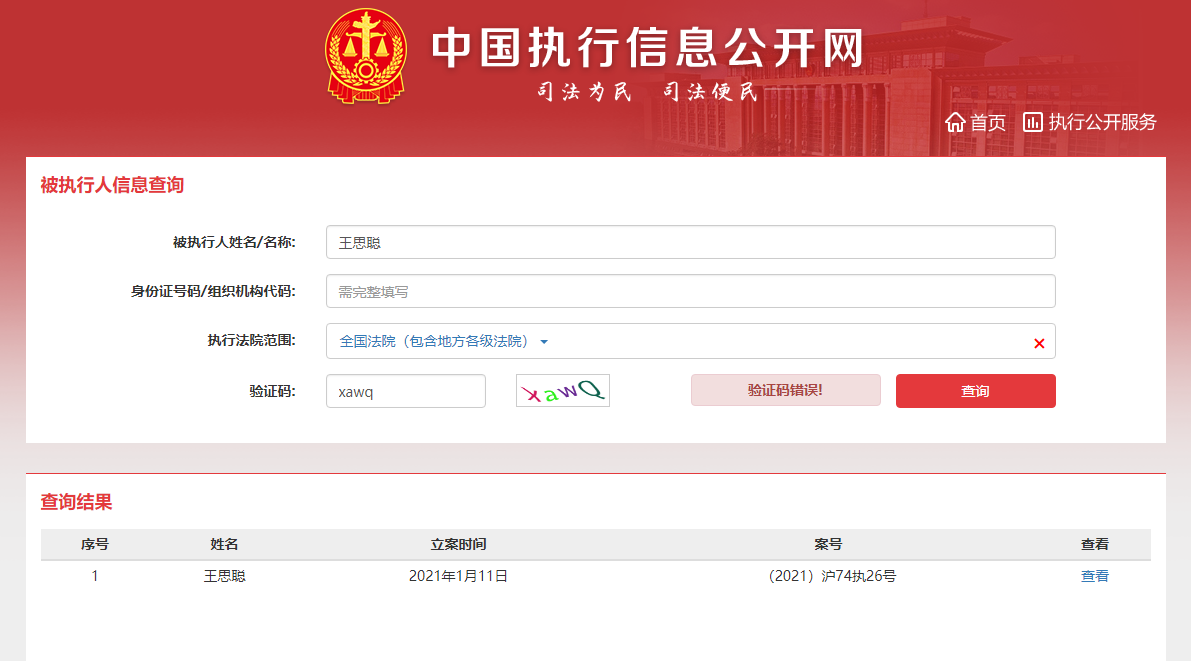Refresh the captcha image

563,391
